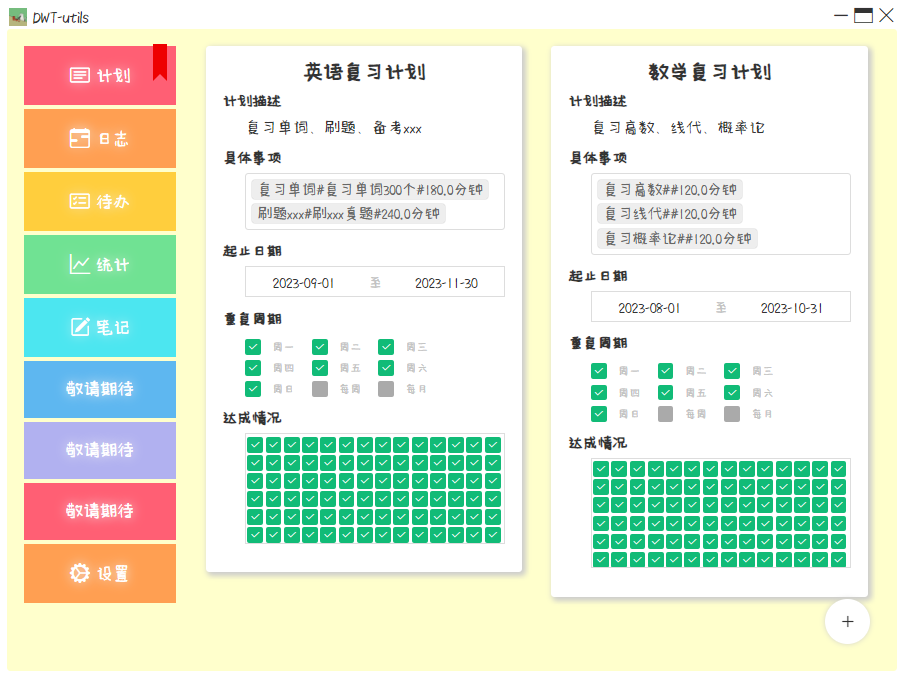Click the 英语复习计划 card title
The image size is (904, 678).
pyautogui.click(x=364, y=72)
